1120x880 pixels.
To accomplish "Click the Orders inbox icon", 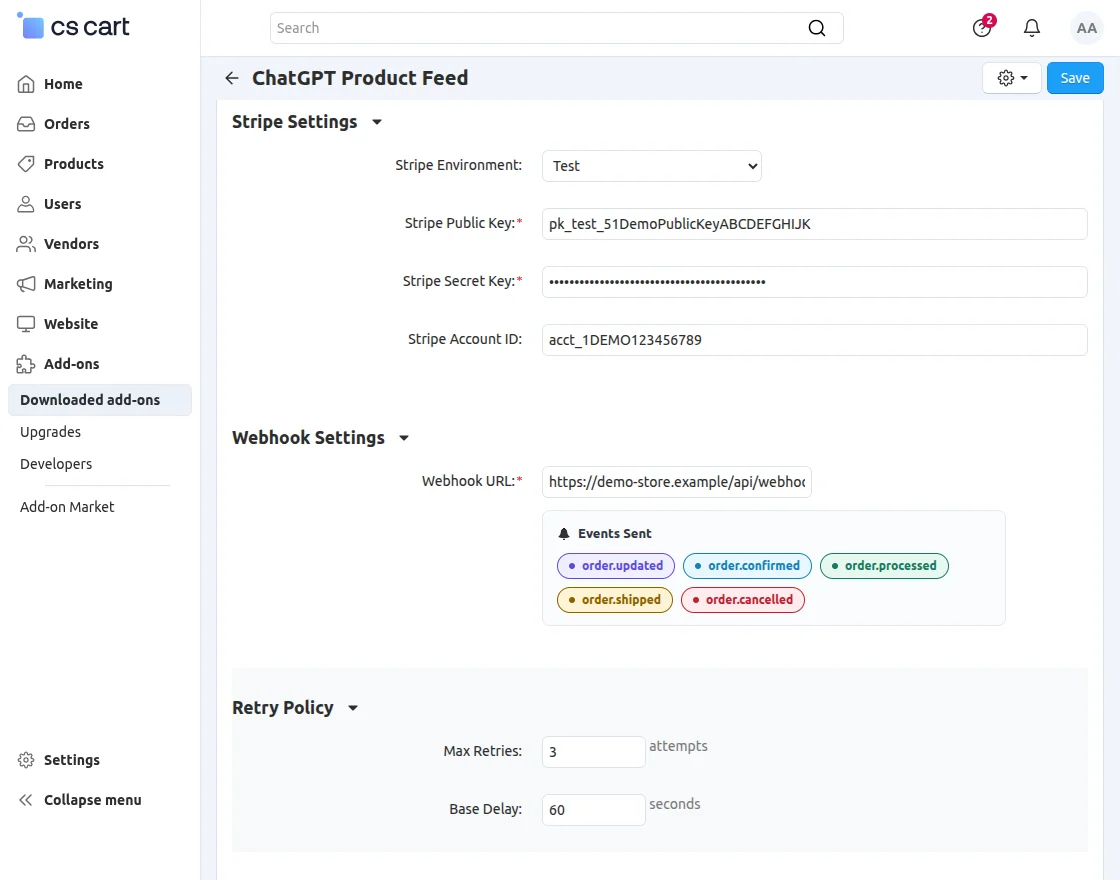I will [x=26, y=124].
